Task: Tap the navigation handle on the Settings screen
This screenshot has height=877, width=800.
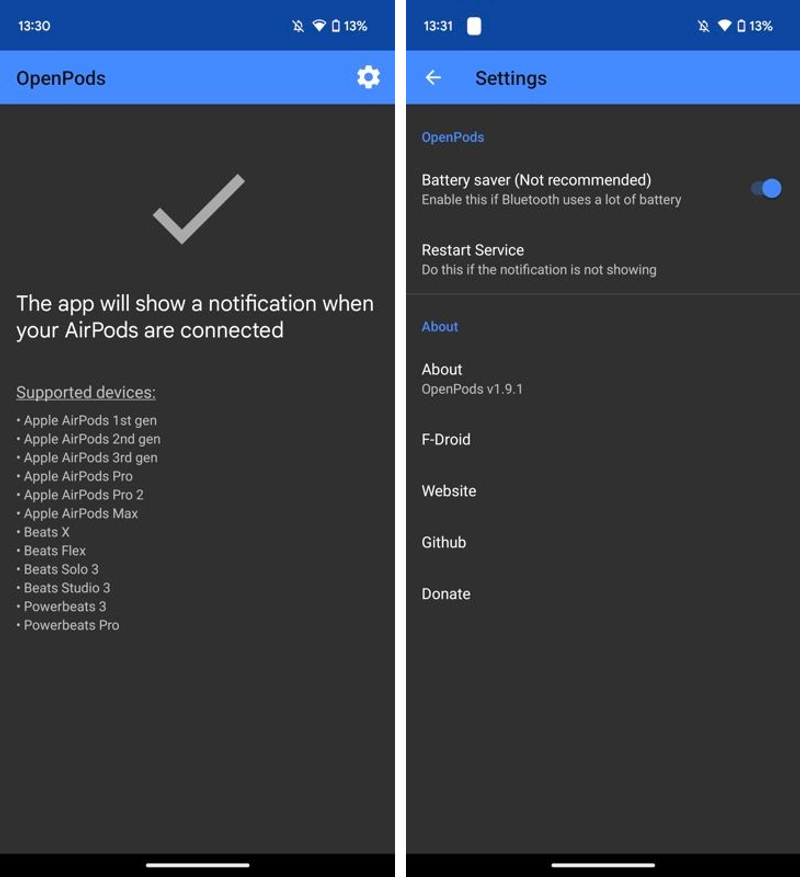Action: [x=603, y=865]
